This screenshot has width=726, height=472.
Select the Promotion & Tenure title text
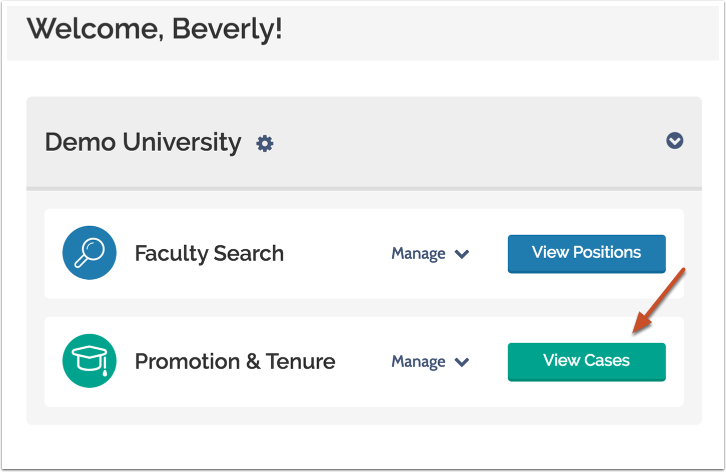(x=235, y=361)
